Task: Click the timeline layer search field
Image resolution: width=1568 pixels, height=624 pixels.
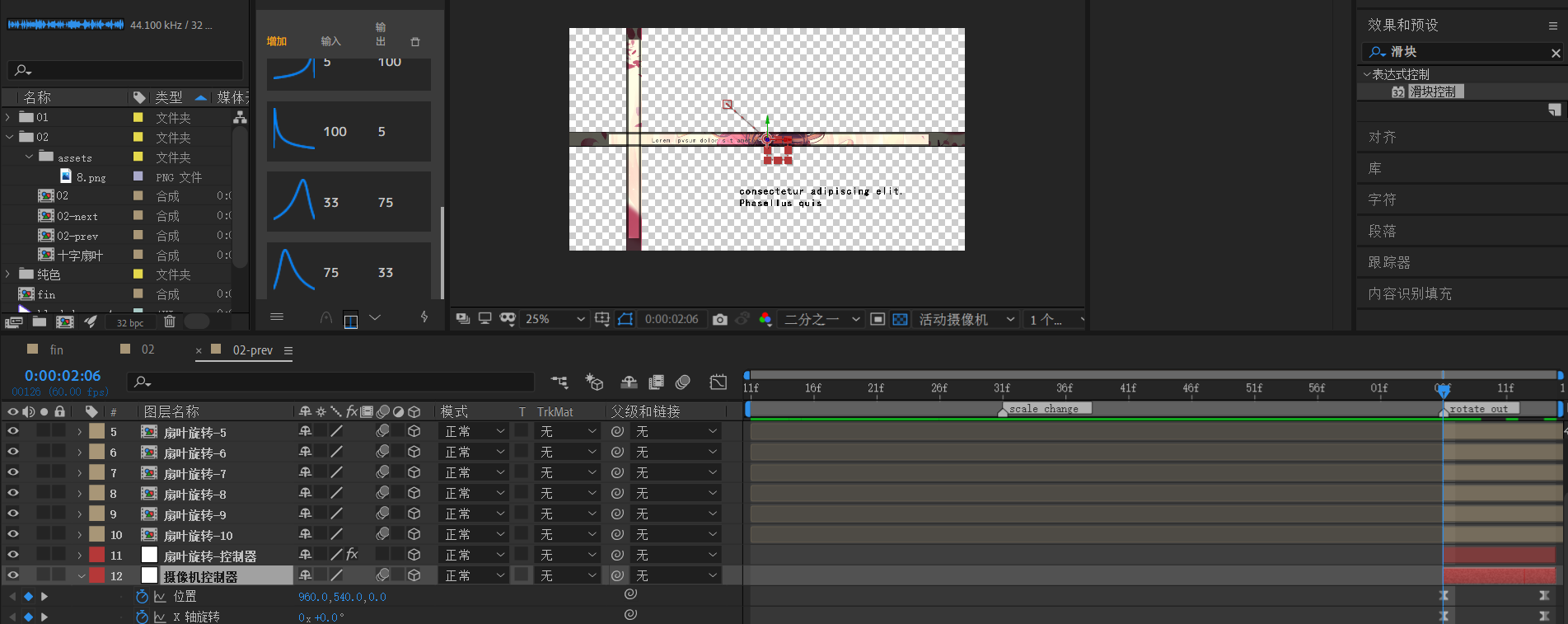Action: (330, 382)
